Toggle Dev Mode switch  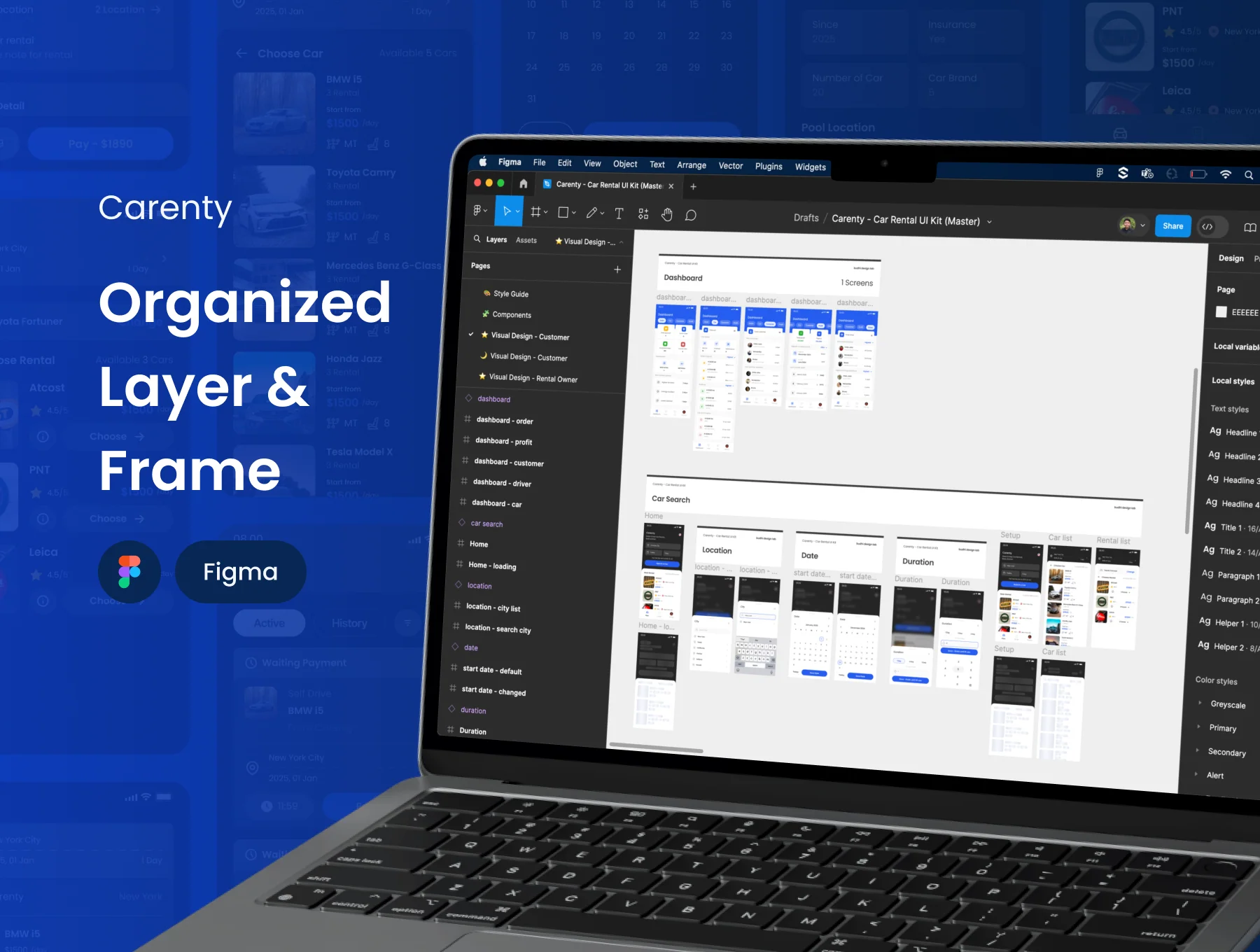[1213, 227]
